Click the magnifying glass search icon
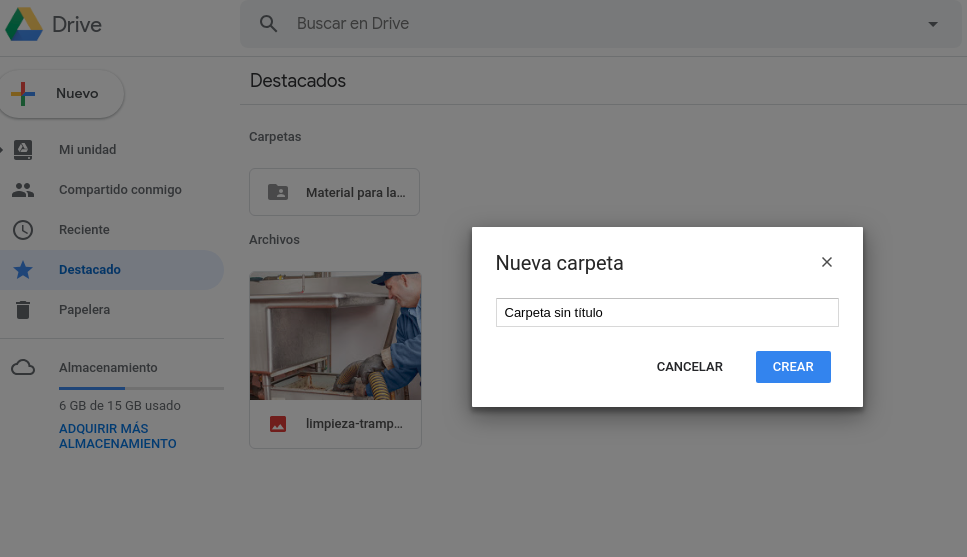The width and height of the screenshot is (967, 557). coord(268,24)
